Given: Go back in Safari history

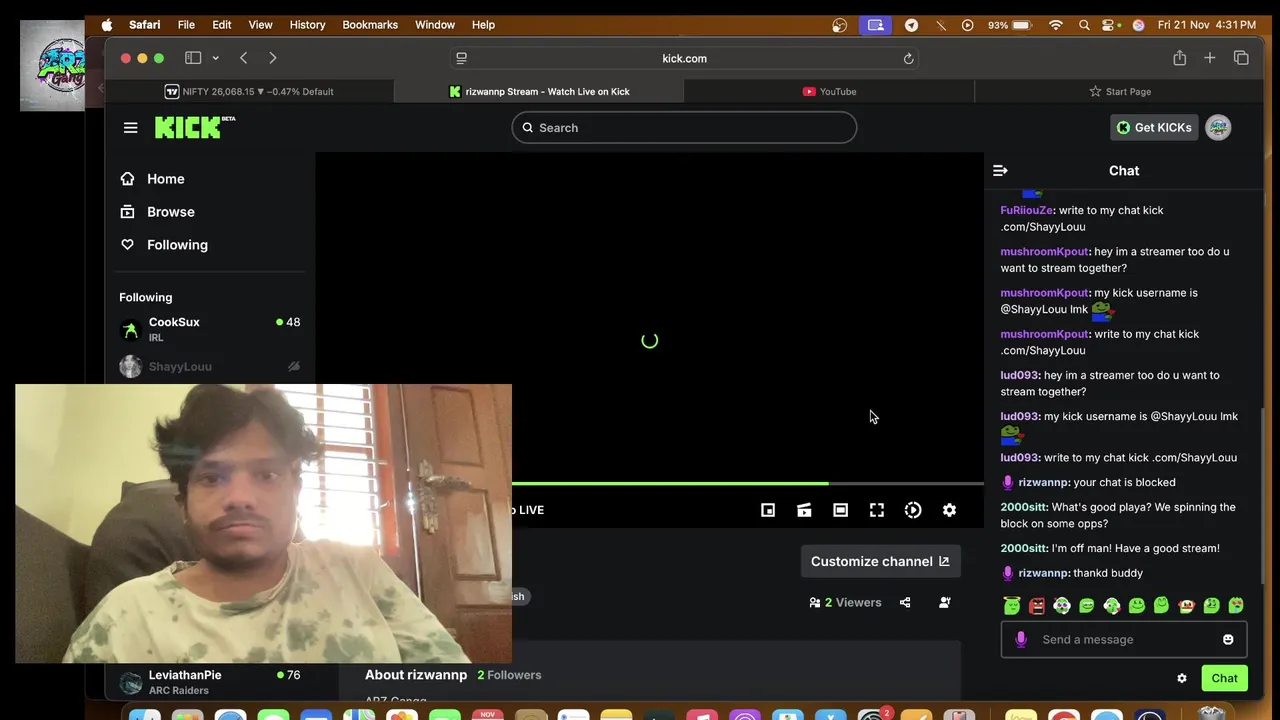Looking at the screenshot, I should (244, 58).
